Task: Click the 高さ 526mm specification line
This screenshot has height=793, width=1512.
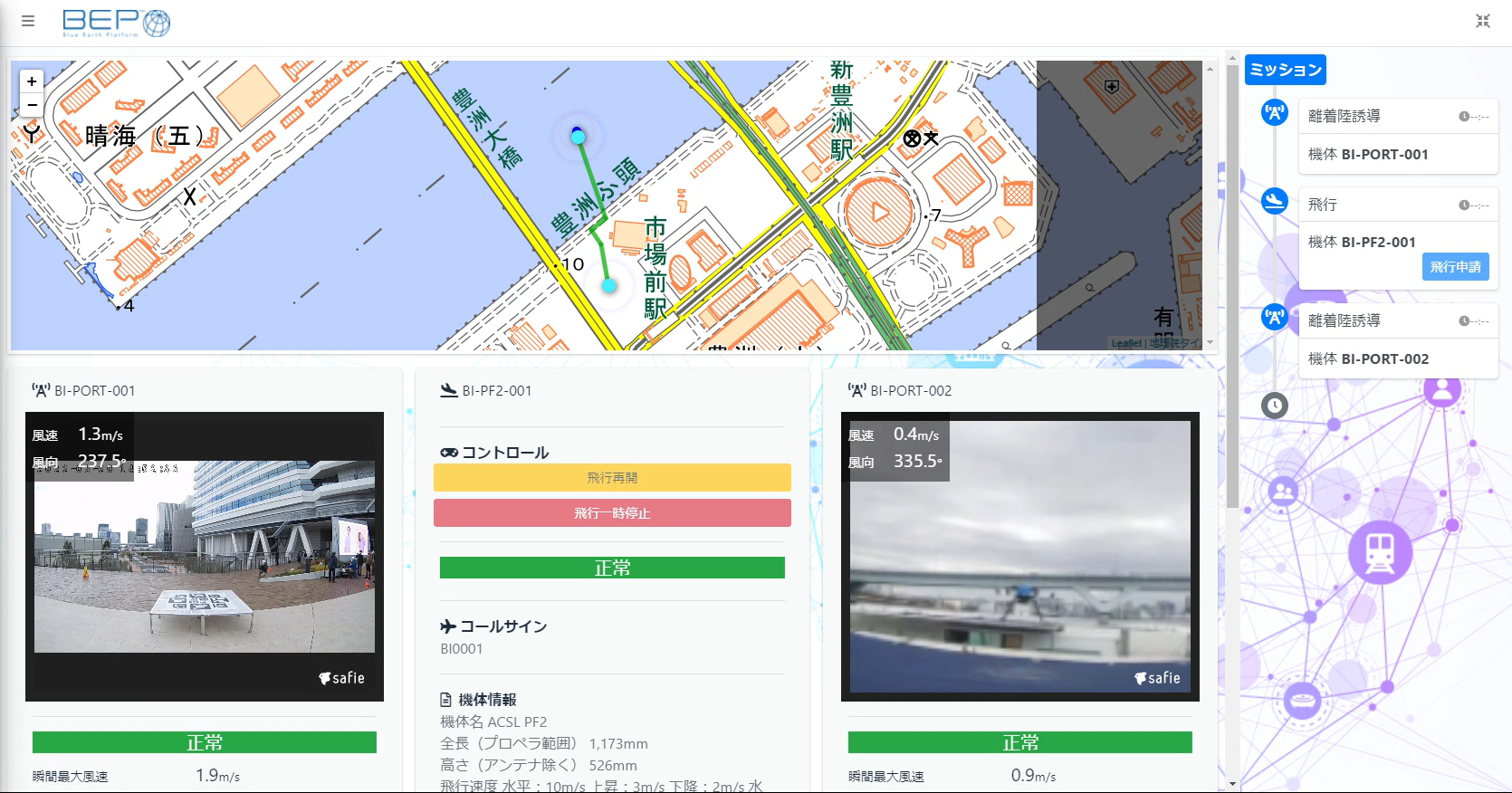Action: [x=539, y=765]
